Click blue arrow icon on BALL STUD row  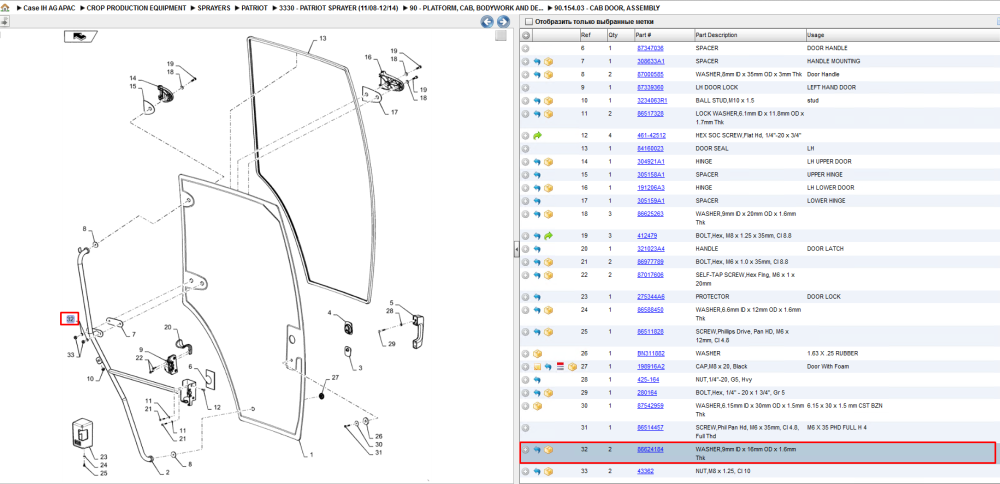(537, 101)
